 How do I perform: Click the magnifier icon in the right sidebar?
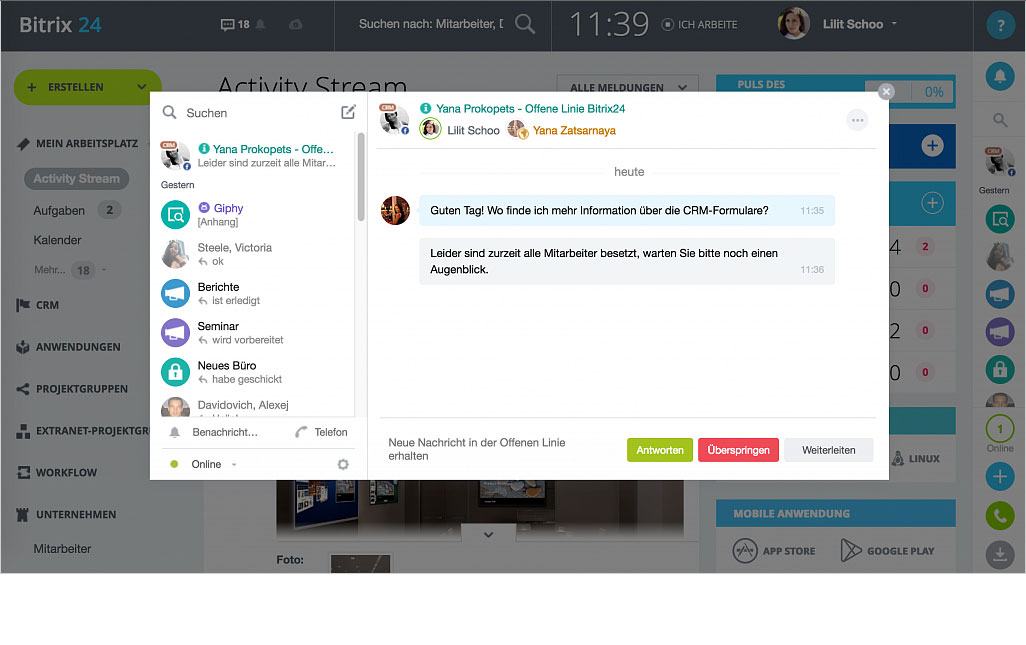[x=1000, y=120]
